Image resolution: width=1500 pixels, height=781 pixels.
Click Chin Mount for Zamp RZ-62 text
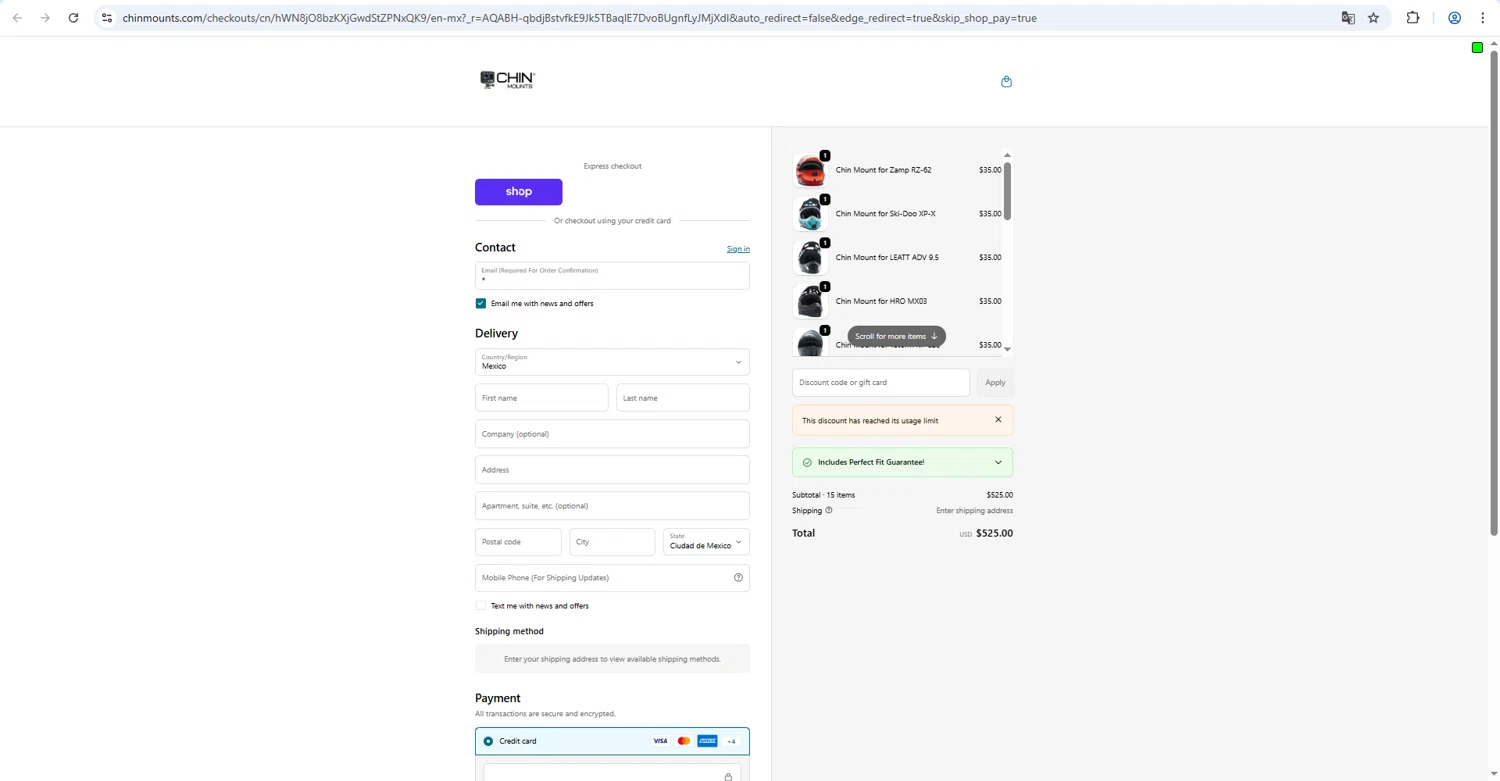pos(883,170)
